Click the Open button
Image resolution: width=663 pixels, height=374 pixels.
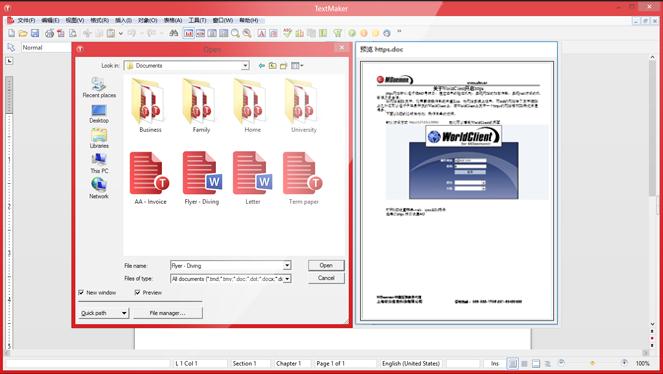coord(326,265)
